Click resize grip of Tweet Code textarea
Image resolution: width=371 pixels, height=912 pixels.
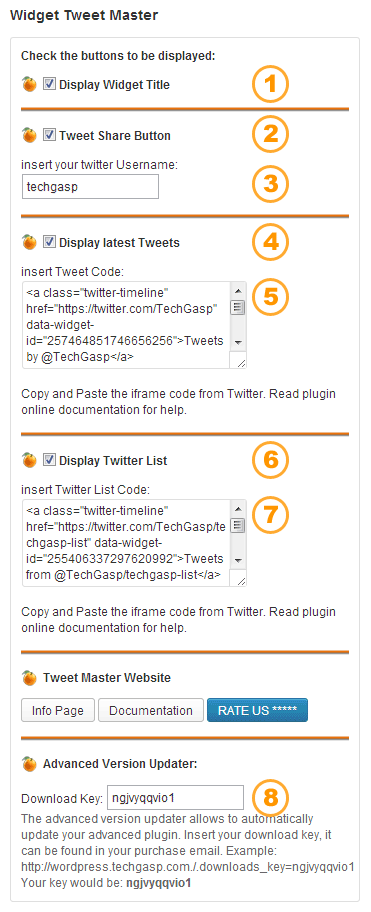coord(238,360)
